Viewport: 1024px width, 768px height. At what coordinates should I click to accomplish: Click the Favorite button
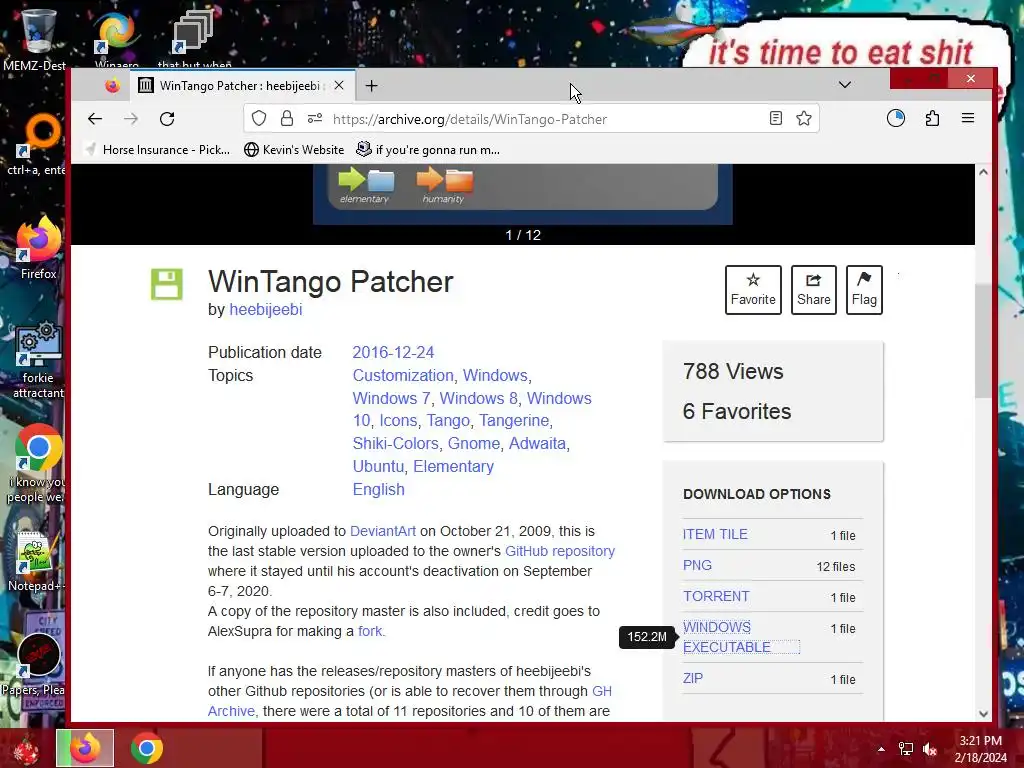(753, 290)
